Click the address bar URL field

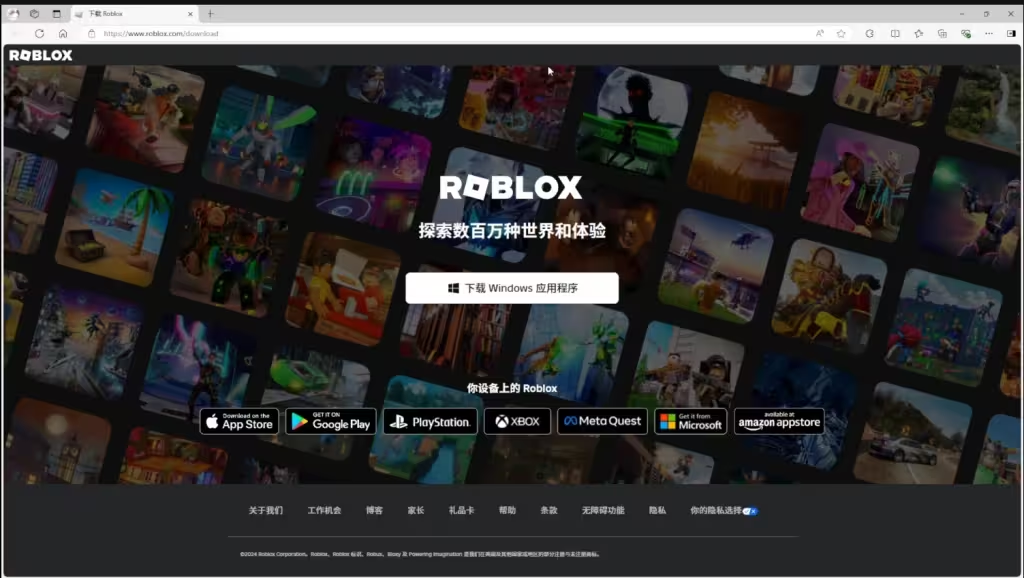click(x=451, y=33)
